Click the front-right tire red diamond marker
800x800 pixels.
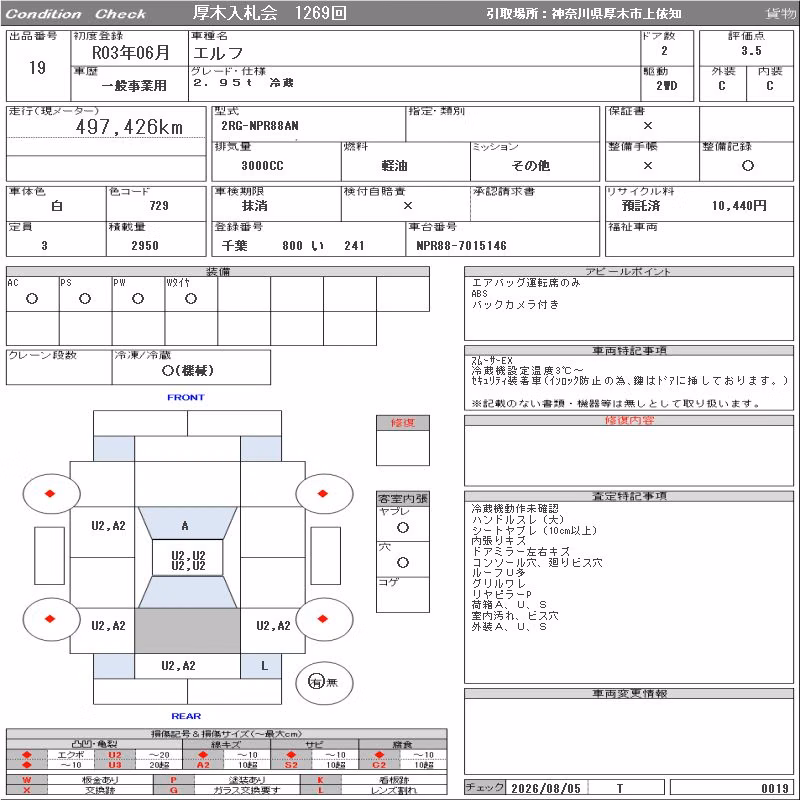point(322,493)
